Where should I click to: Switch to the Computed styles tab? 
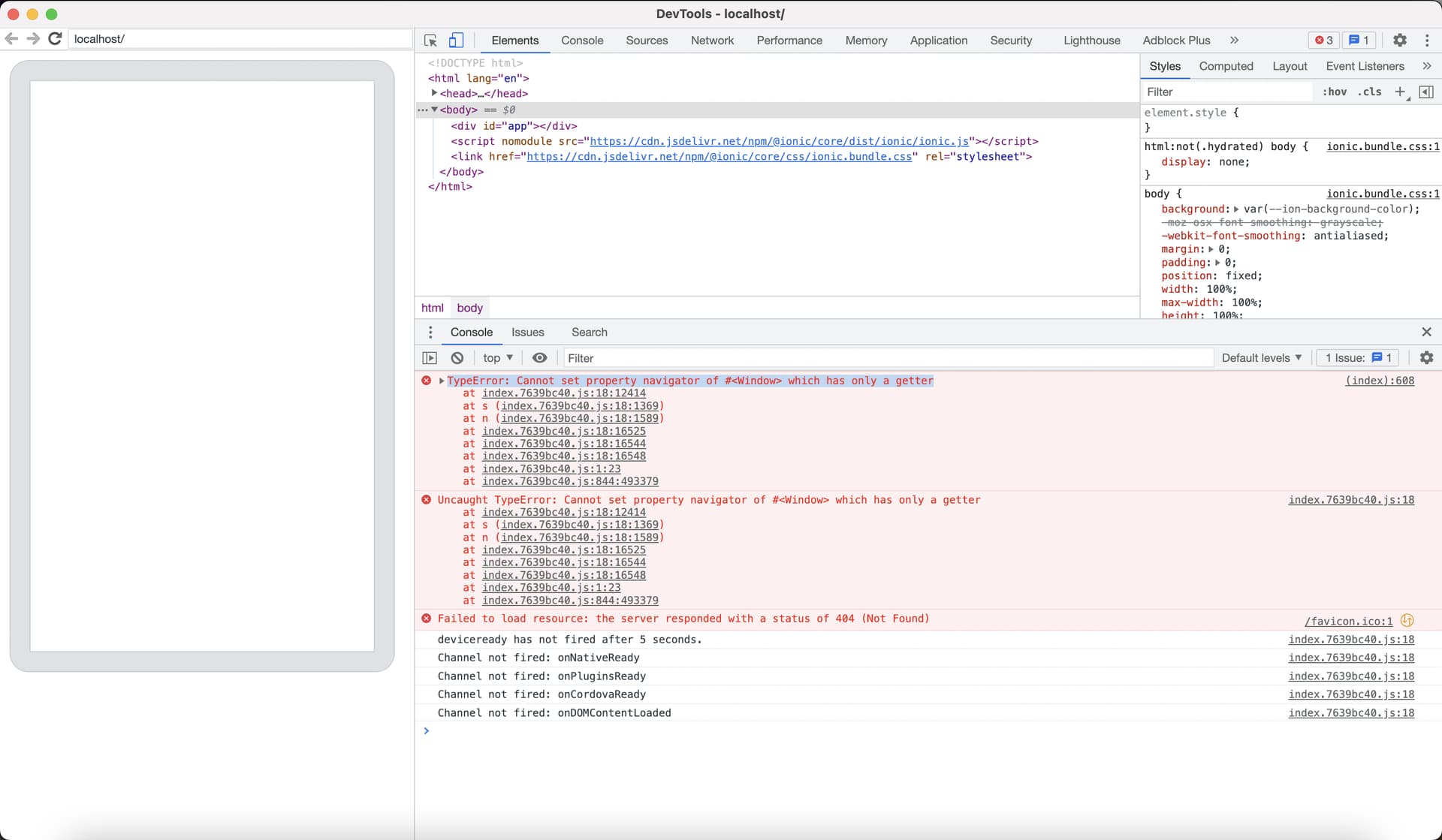(1226, 66)
